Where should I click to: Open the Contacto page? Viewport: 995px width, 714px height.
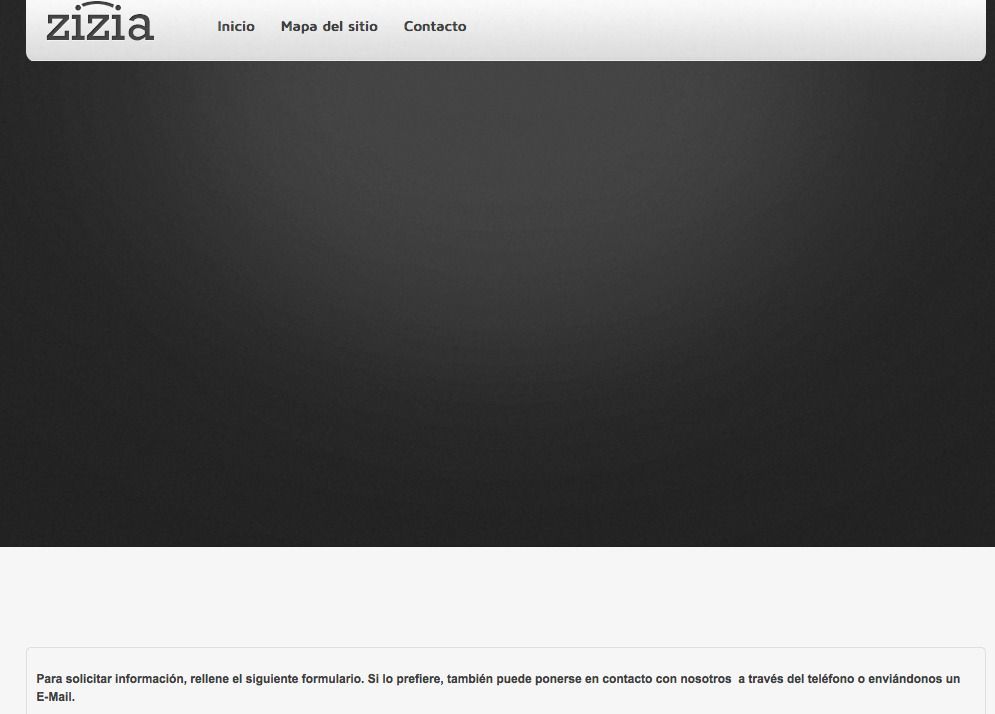(x=435, y=27)
